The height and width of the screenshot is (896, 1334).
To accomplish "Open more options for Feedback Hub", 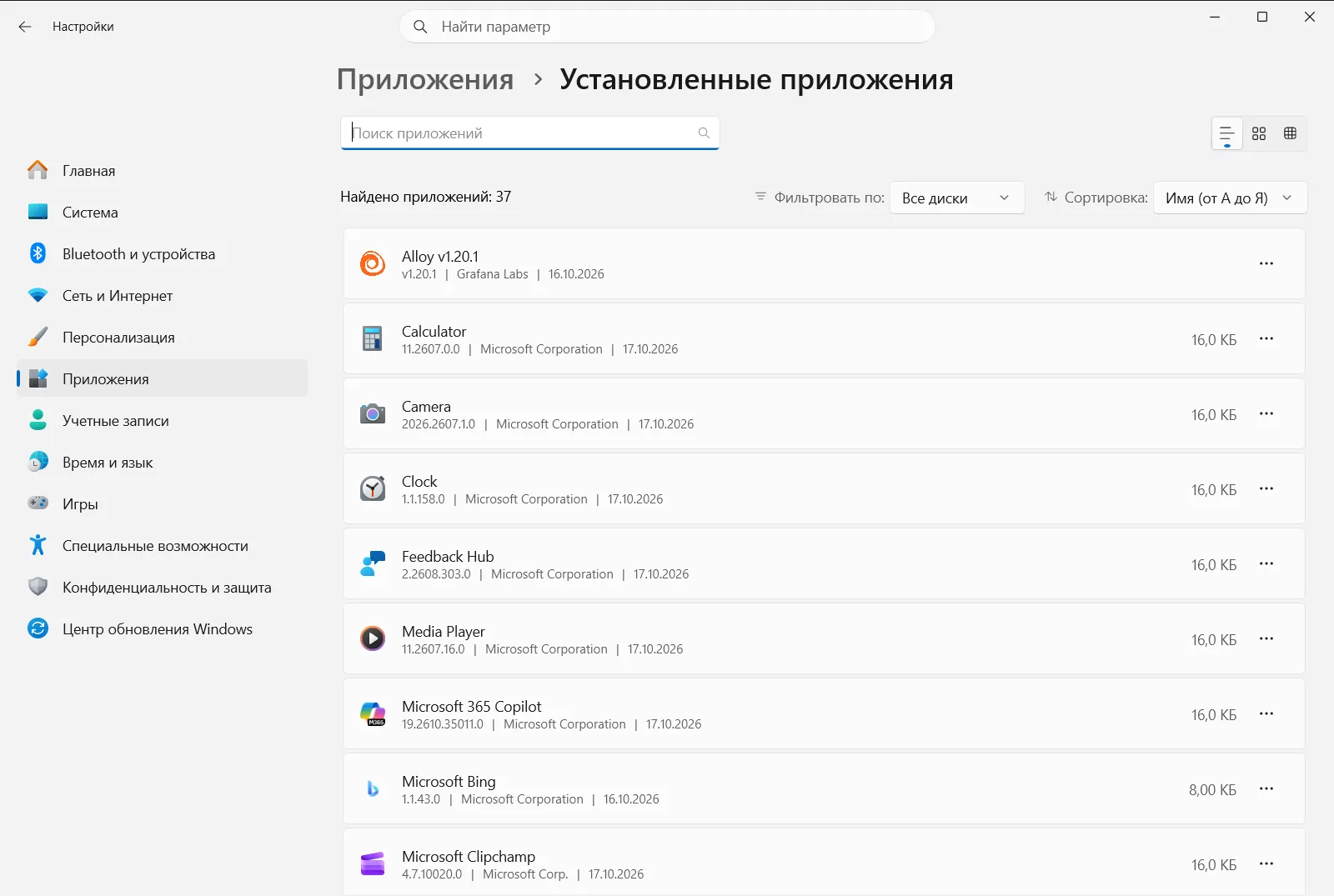I will [x=1266, y=563].
